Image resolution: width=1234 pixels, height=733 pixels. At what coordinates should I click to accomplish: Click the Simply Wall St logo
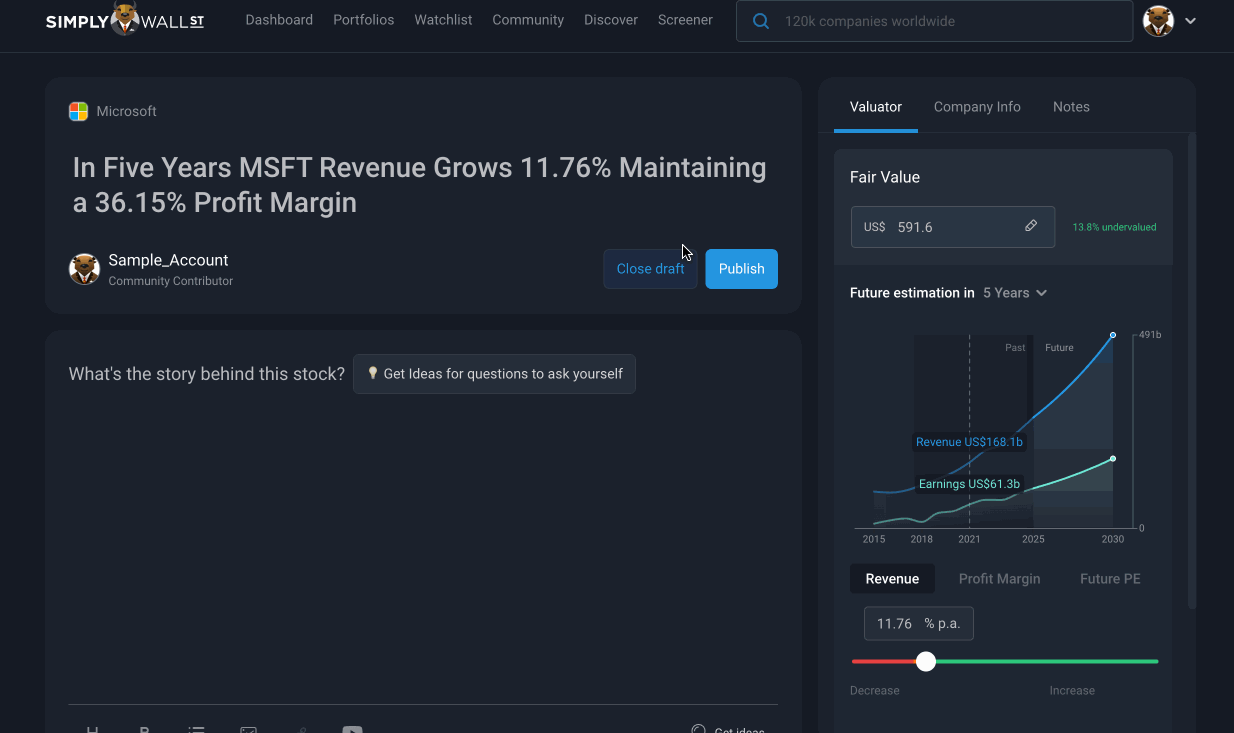click(125, 20)
